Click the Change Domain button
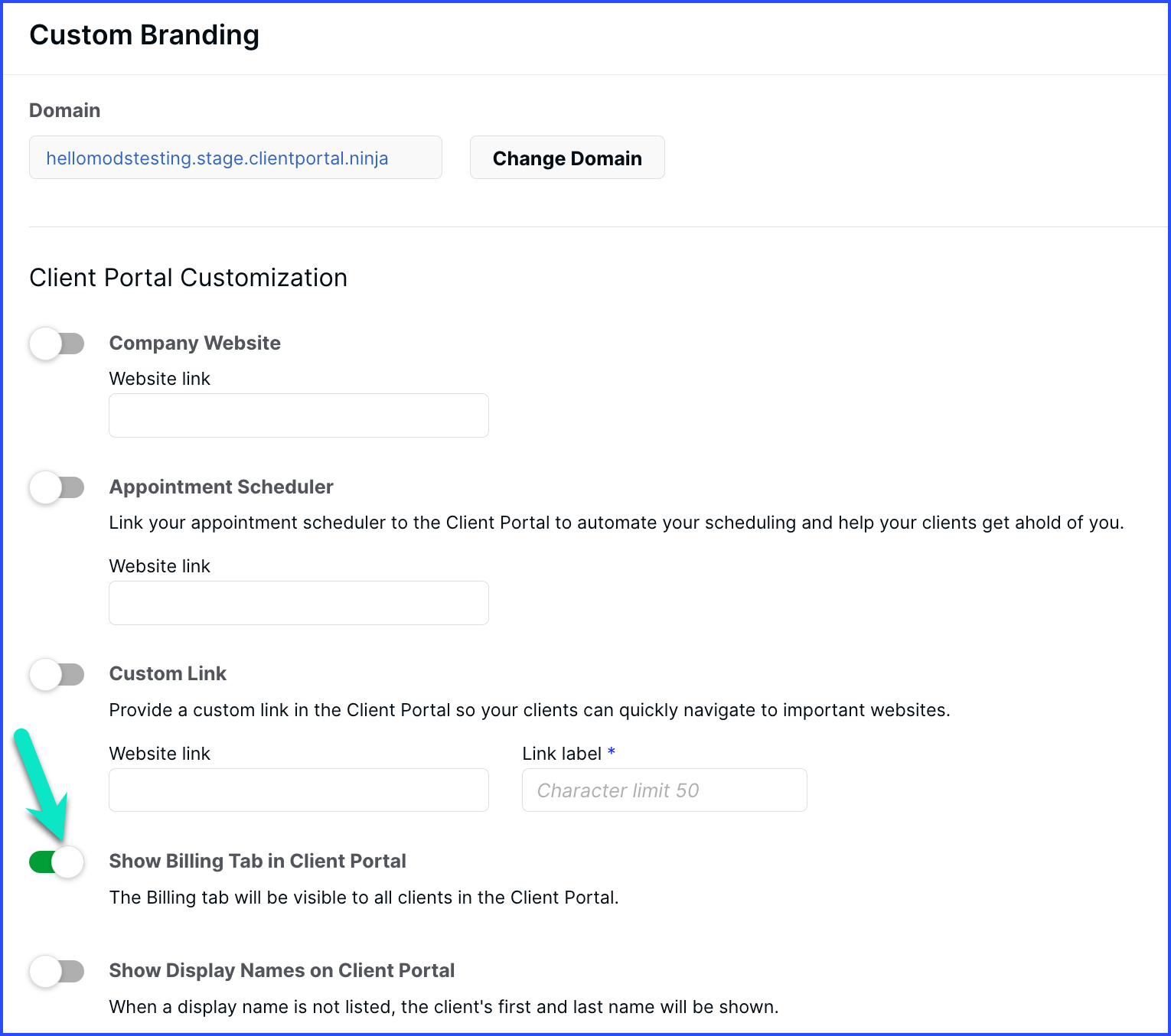The image size is (1171, 1036). pos(566,158)
